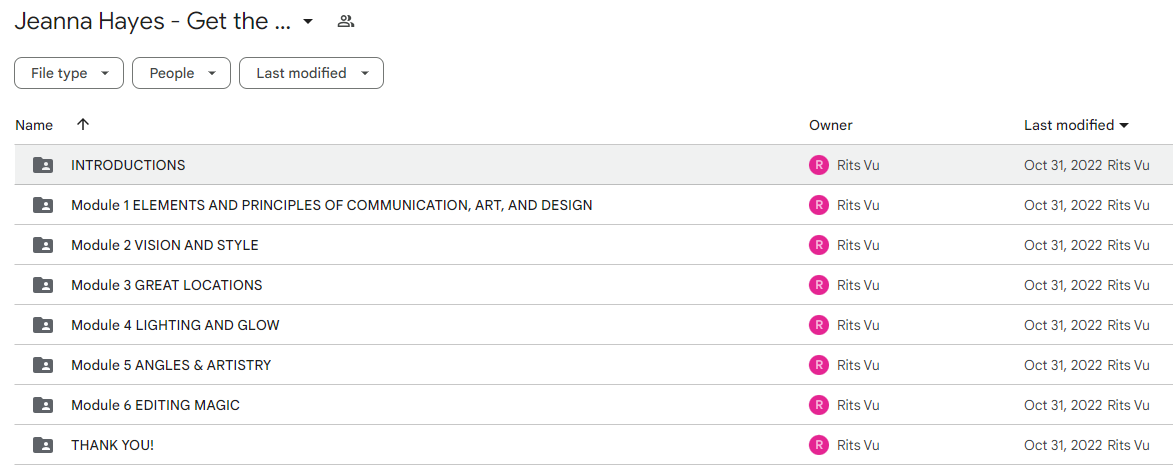Screen dimensions: 1173x471
Task: Click the Rits Vu avatar in the Module 2 row
Action: coord(818,244)
